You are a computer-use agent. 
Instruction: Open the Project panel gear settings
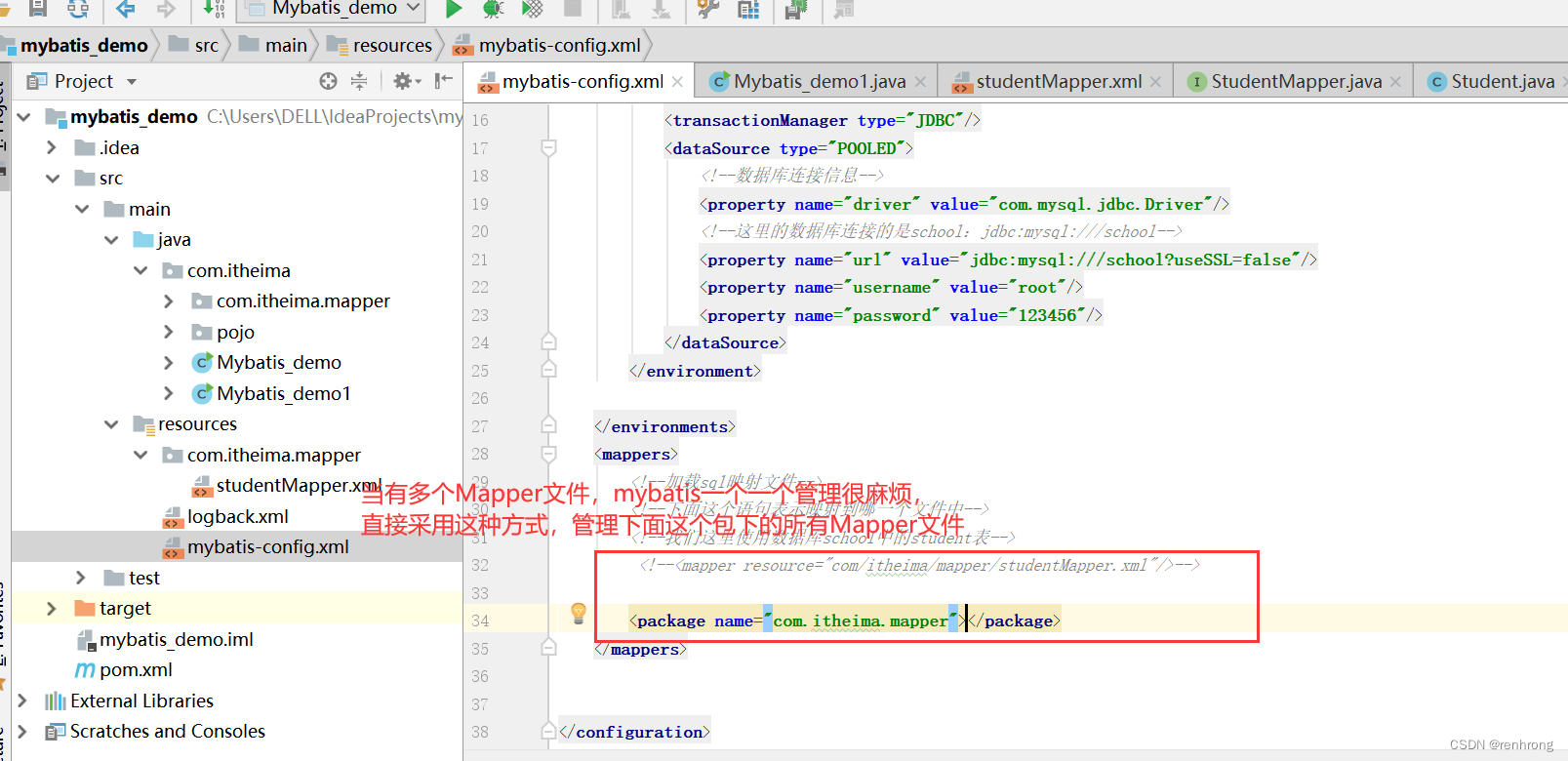[x=406, y=81]
